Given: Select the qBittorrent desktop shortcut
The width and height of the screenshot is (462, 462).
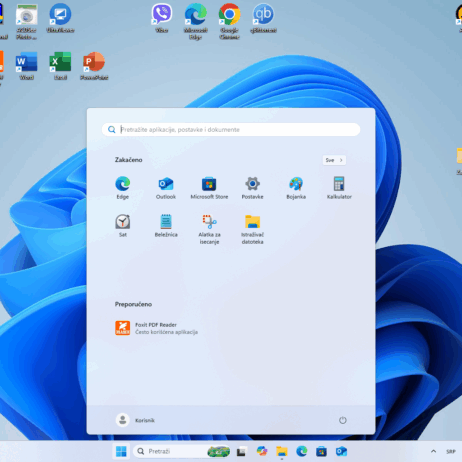Looking at the screenshot, I should pos(263,18).
